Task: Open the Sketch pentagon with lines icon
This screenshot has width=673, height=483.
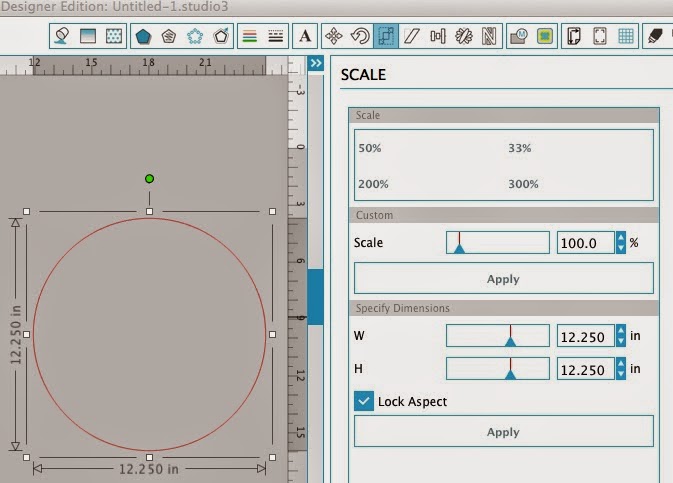Action: pyautogui.click(x=169, y=36)
